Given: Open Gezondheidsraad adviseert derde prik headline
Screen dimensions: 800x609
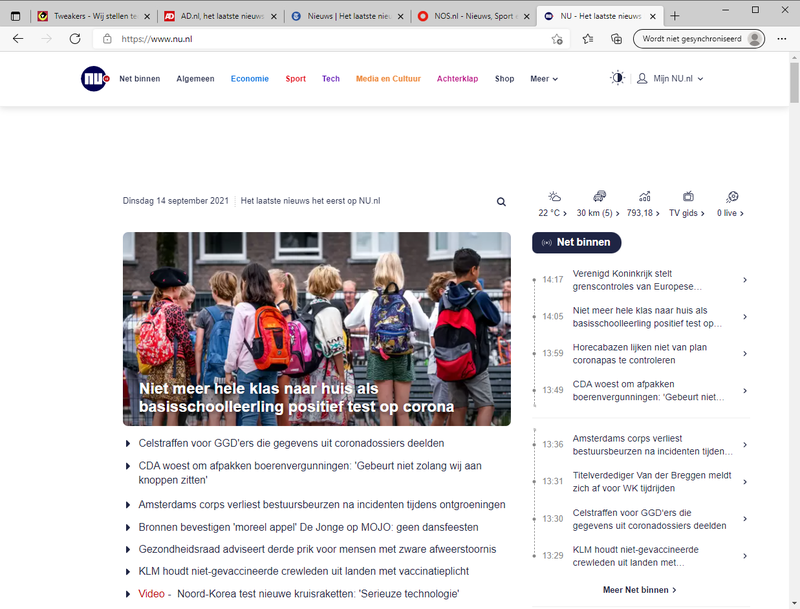Looking at the screenshot, I should [317, 549].
